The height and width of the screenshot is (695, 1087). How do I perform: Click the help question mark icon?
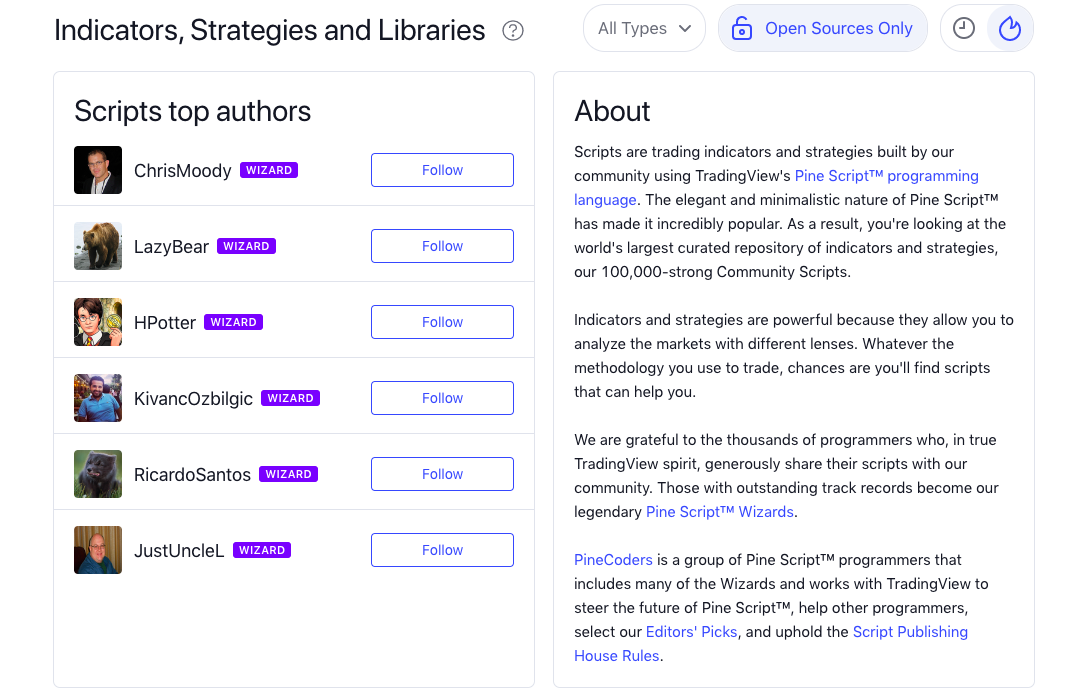513,30
